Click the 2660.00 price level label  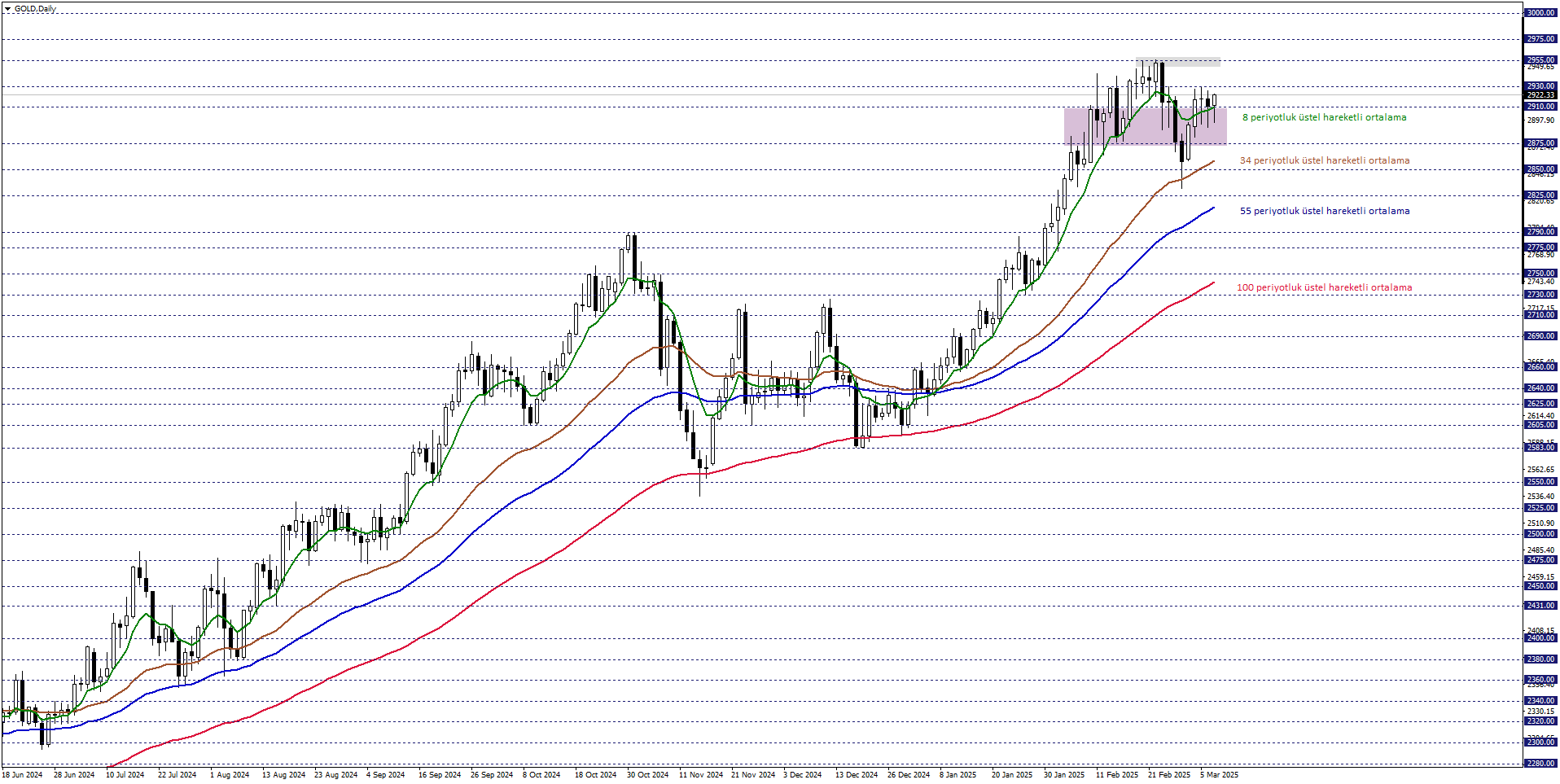(1540, 367)
